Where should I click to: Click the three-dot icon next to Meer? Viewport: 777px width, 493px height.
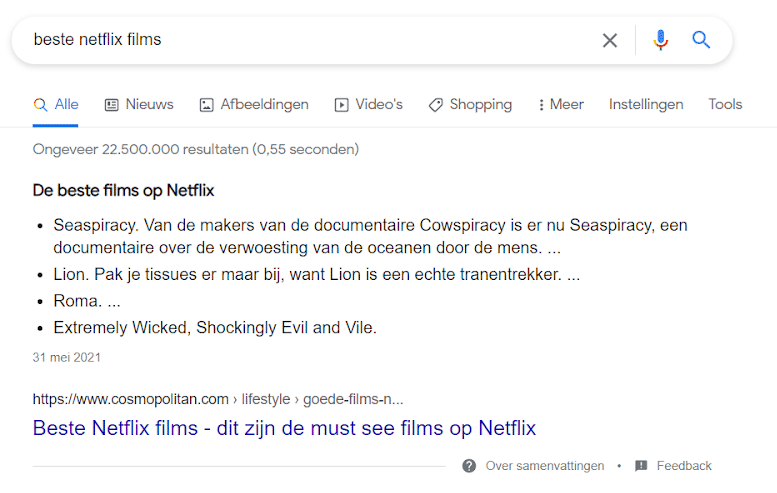click(541, 105)
